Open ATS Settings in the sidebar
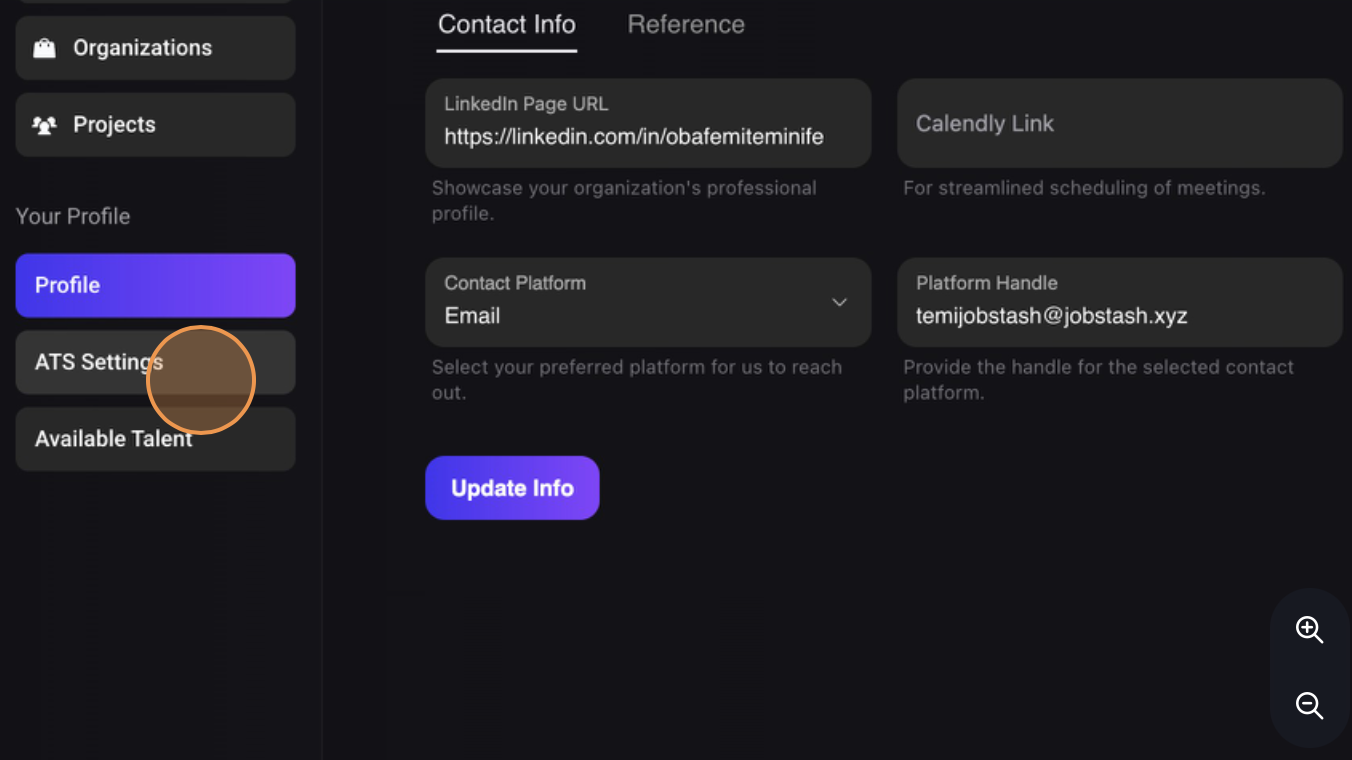 [155, 362]
